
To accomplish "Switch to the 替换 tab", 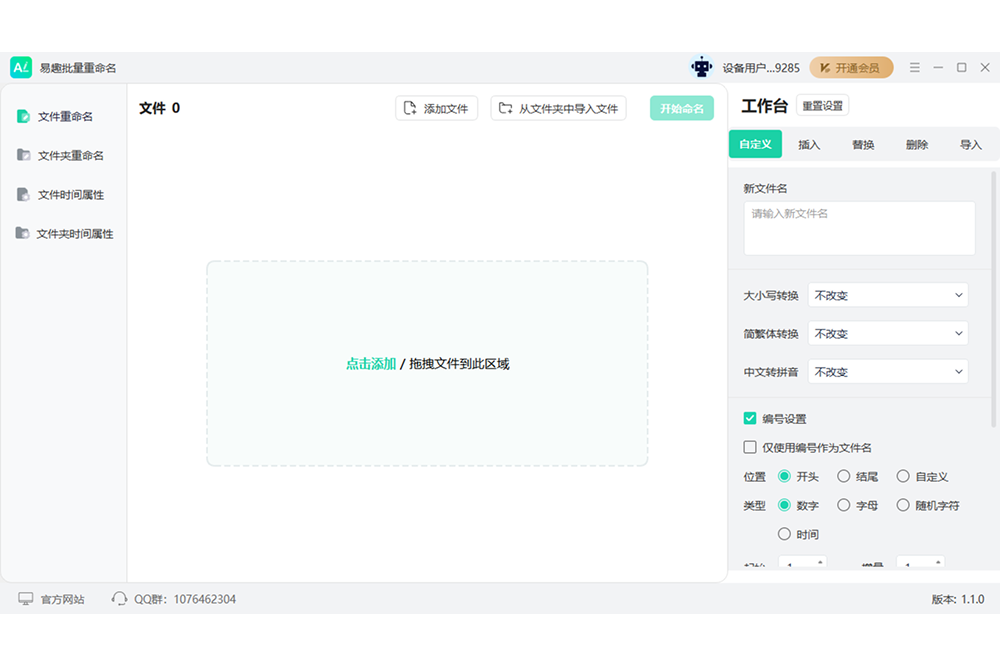I will tap(863, 145).
